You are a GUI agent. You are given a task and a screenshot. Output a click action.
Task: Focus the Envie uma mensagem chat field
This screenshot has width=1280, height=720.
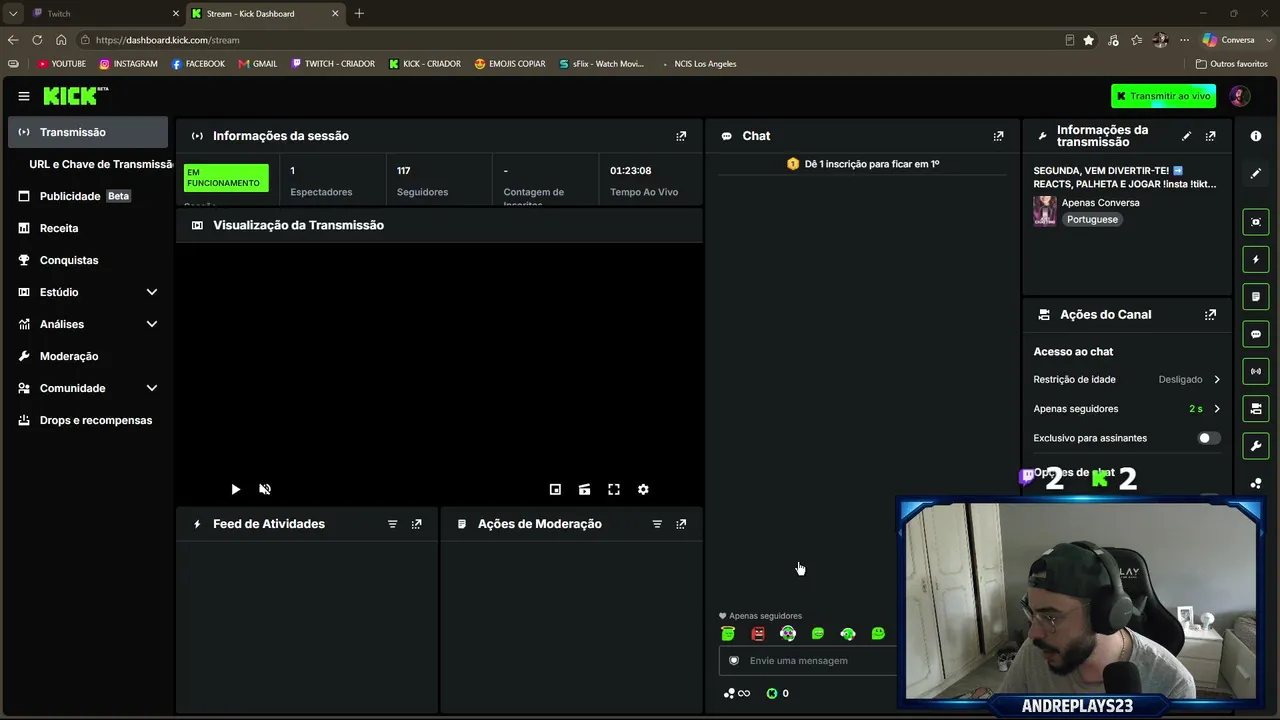[808, 661]
